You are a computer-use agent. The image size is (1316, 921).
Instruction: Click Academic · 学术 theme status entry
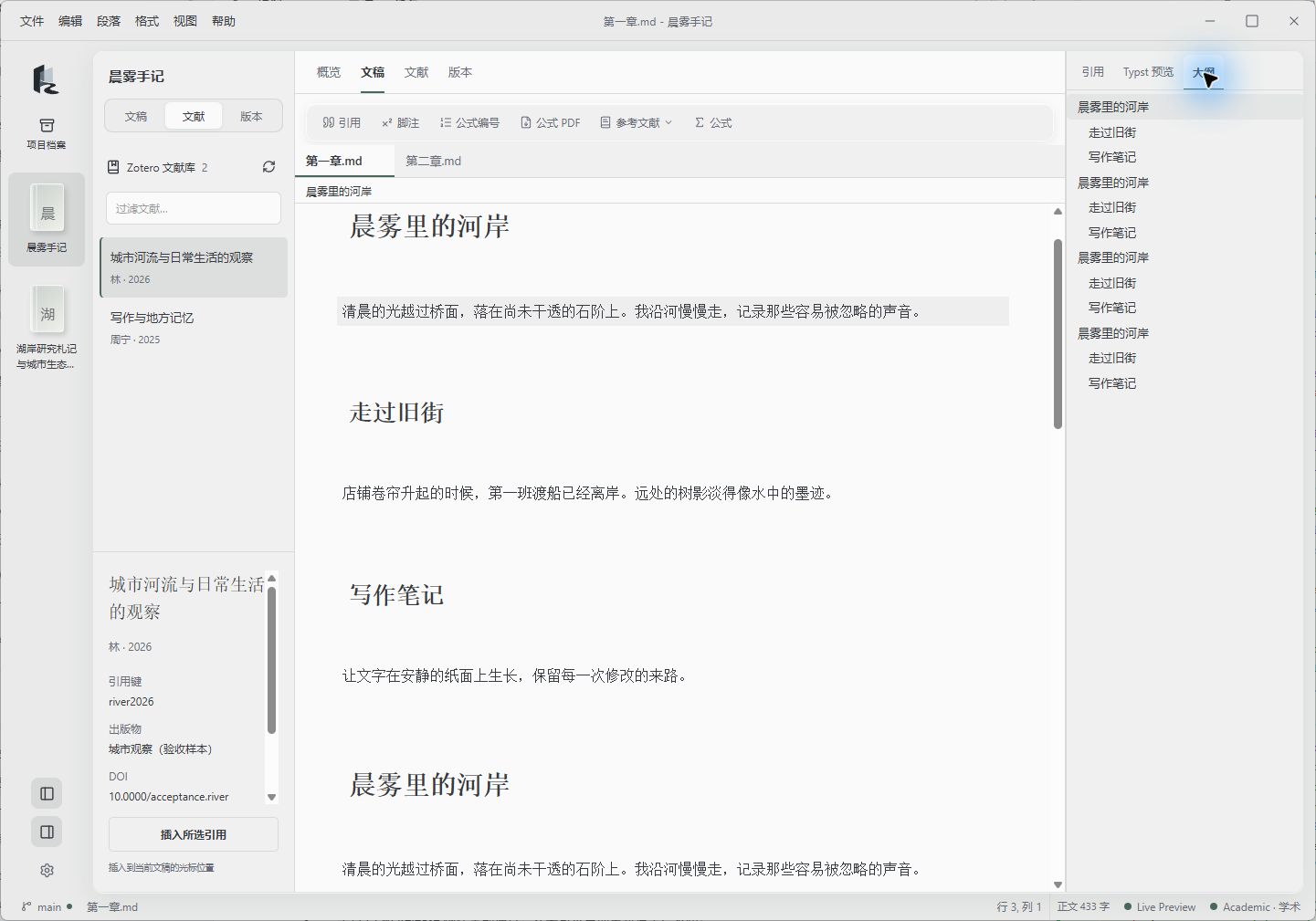(1255, 906)
